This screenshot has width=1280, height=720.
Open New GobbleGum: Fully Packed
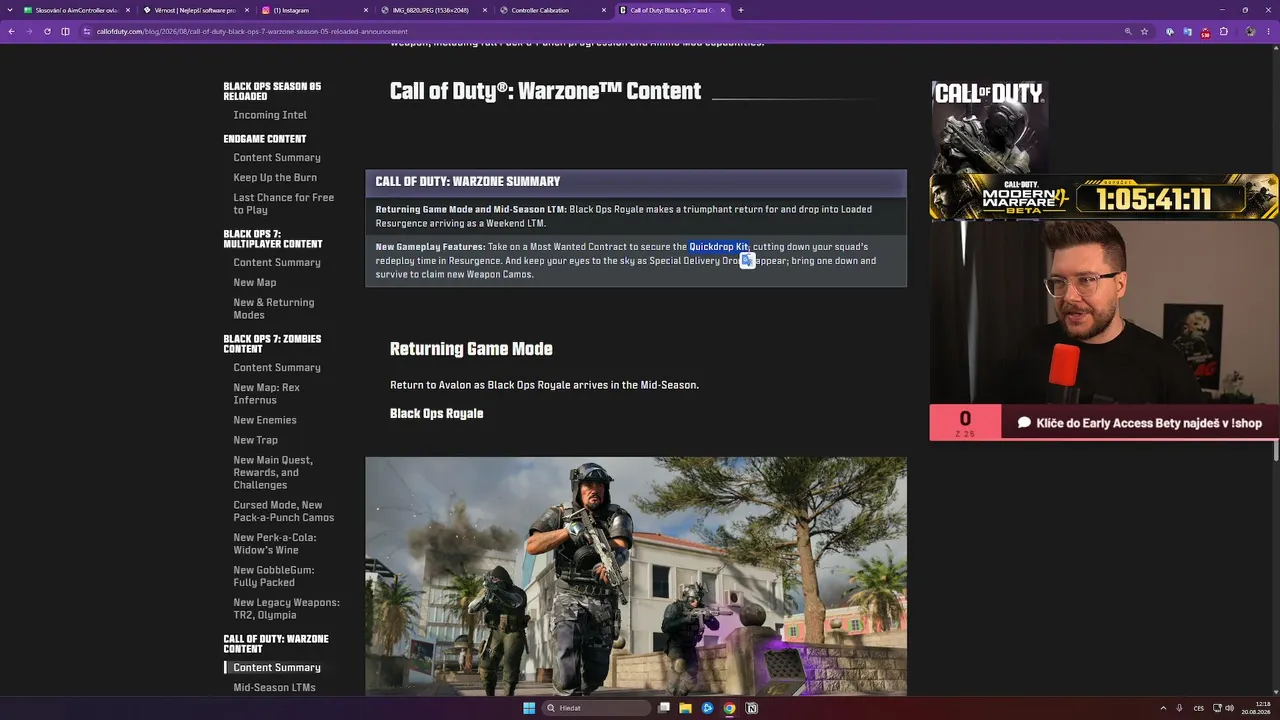274,576
